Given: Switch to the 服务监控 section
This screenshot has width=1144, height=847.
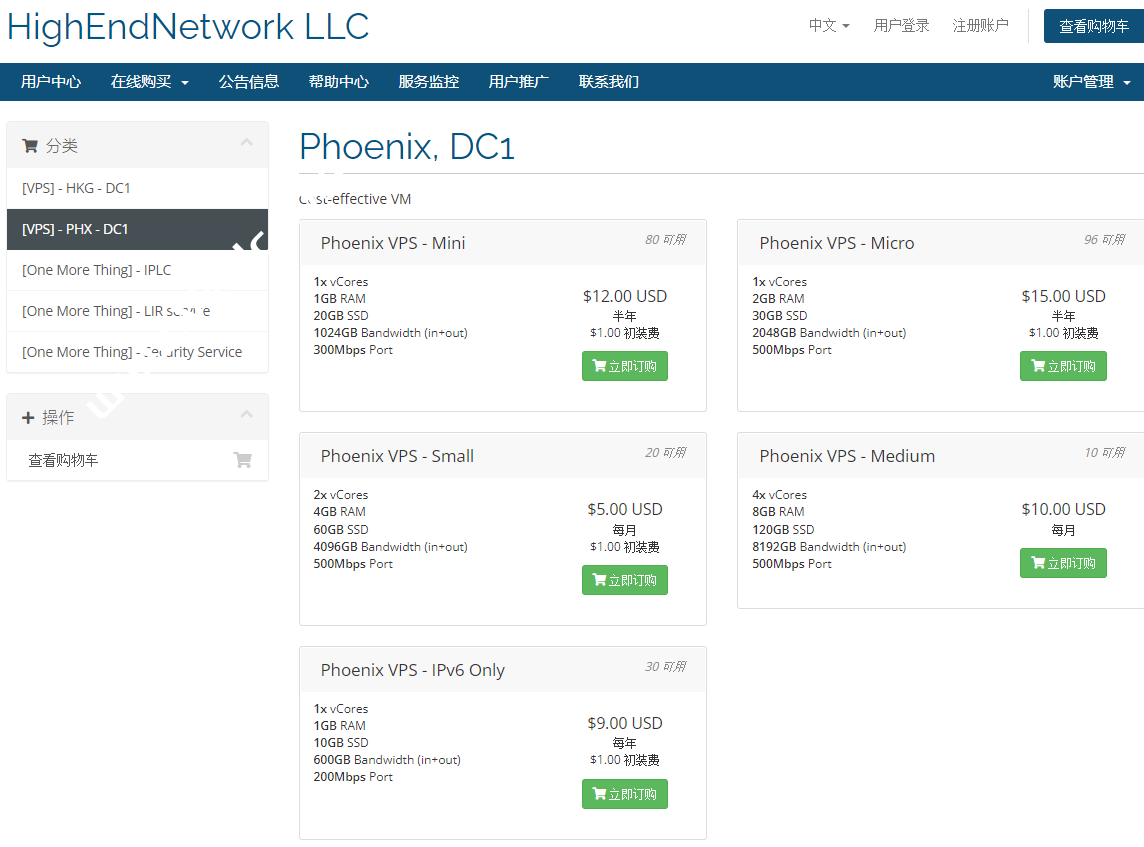Looking at the screenshot, I should click(x=428, y=81).
